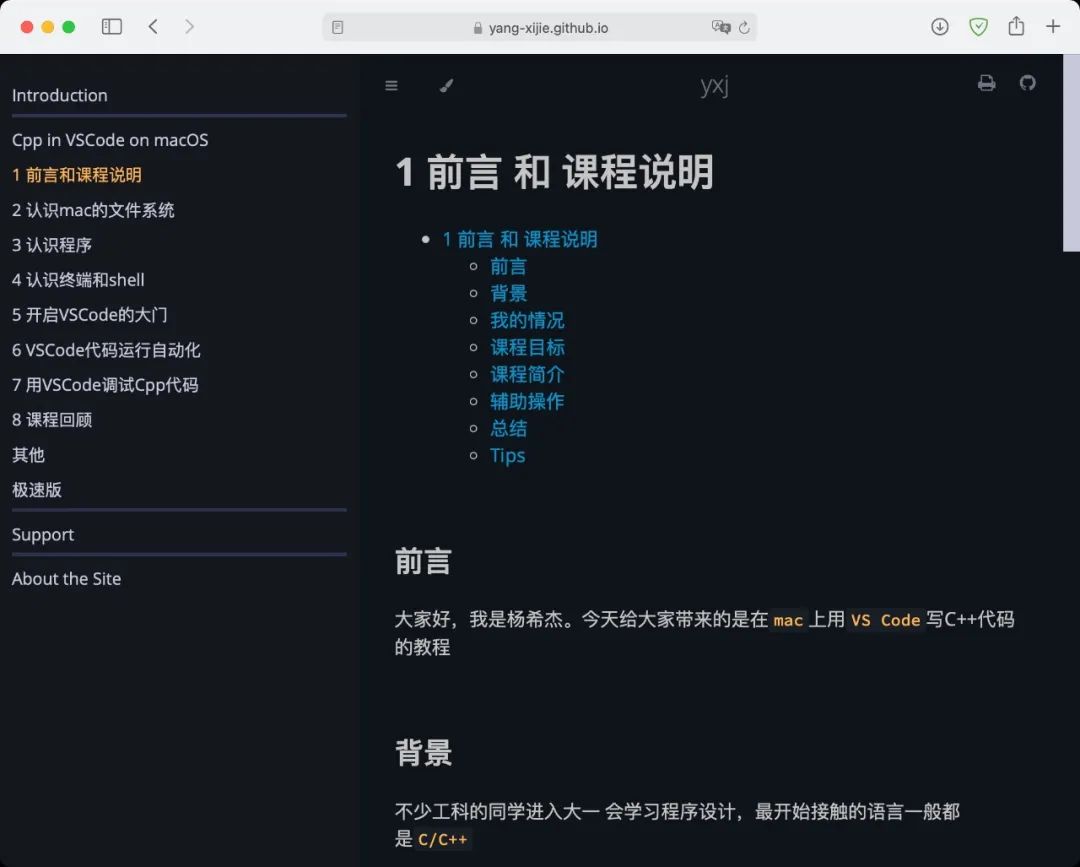This screenshot has height=867, width=1080.
Task: Click the translate page icon
Action: 720,28
